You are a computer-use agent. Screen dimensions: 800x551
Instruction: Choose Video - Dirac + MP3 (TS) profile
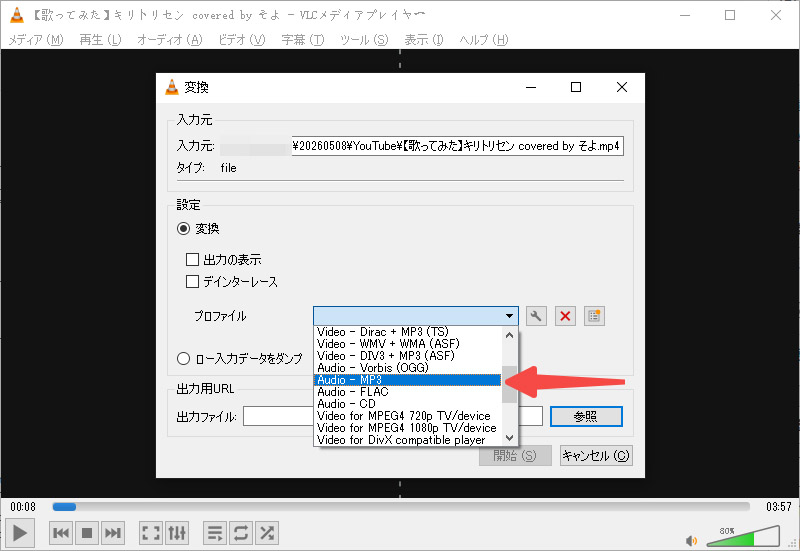[x=407, y=332]
